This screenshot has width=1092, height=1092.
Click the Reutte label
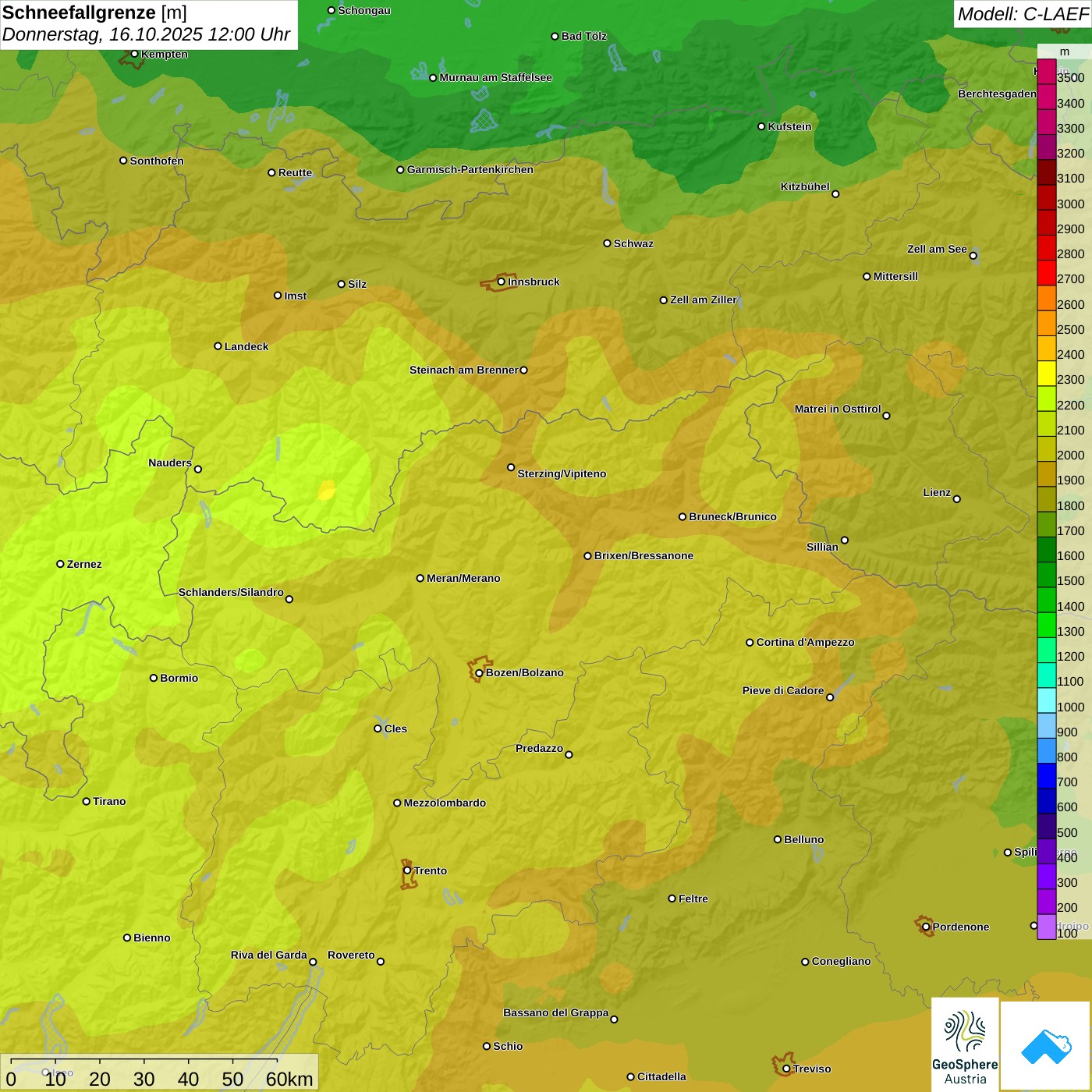pyautogui.click(x=295, y=172)
